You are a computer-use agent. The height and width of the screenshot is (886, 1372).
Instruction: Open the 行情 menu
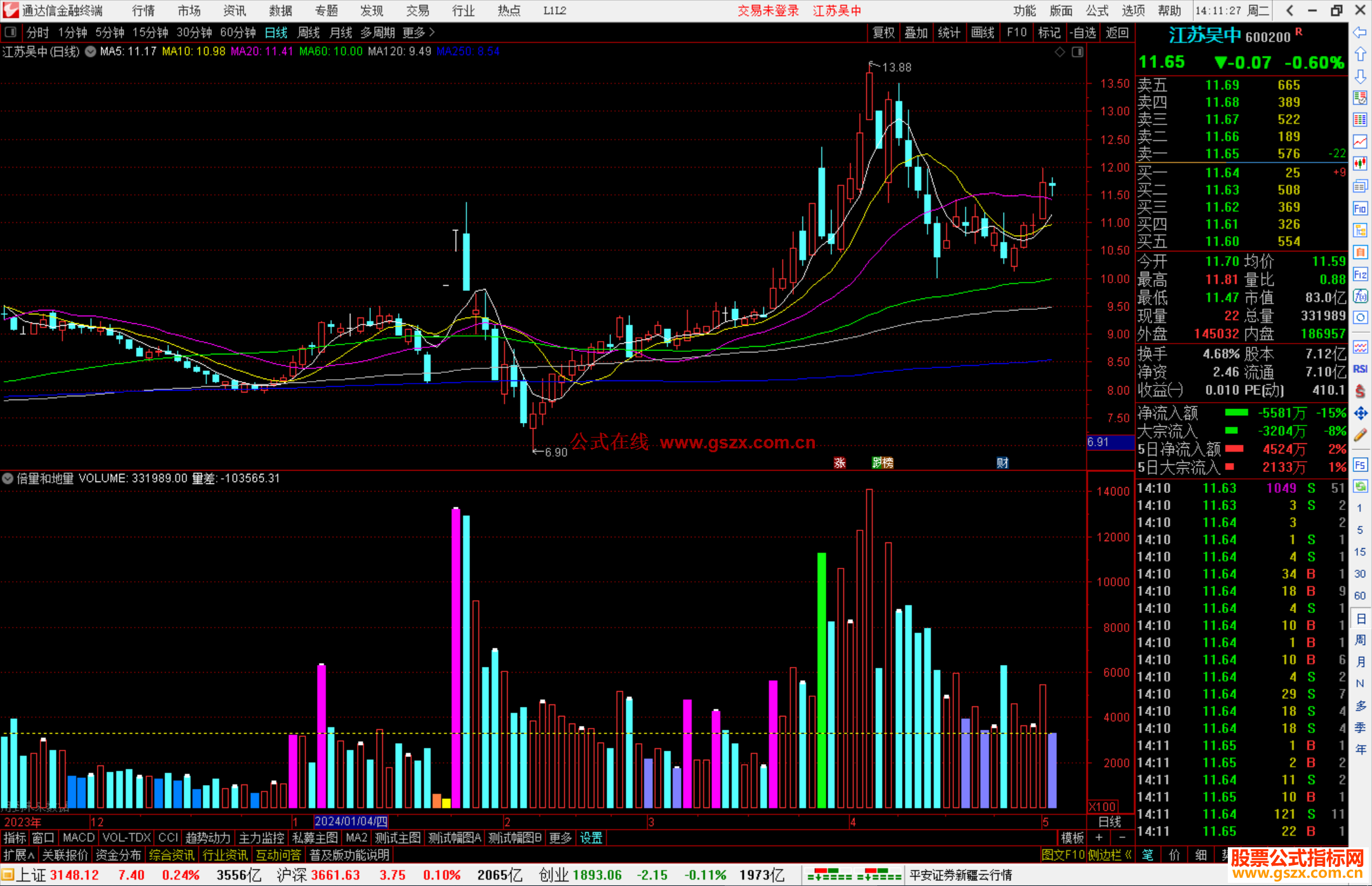click(143, 11)
